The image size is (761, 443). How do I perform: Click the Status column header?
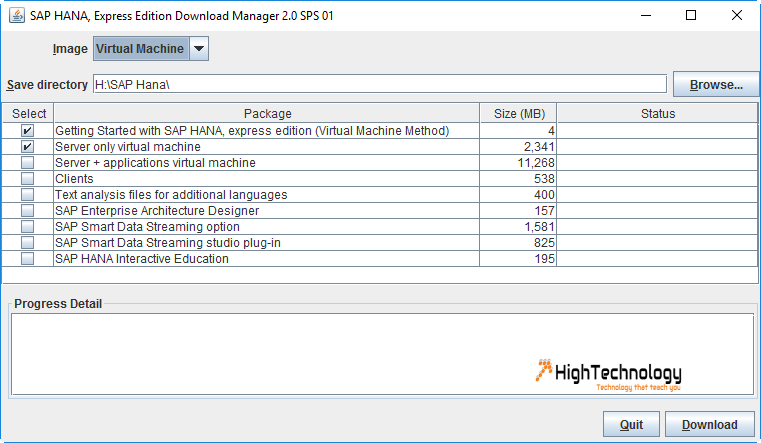(x=657, y=114)
